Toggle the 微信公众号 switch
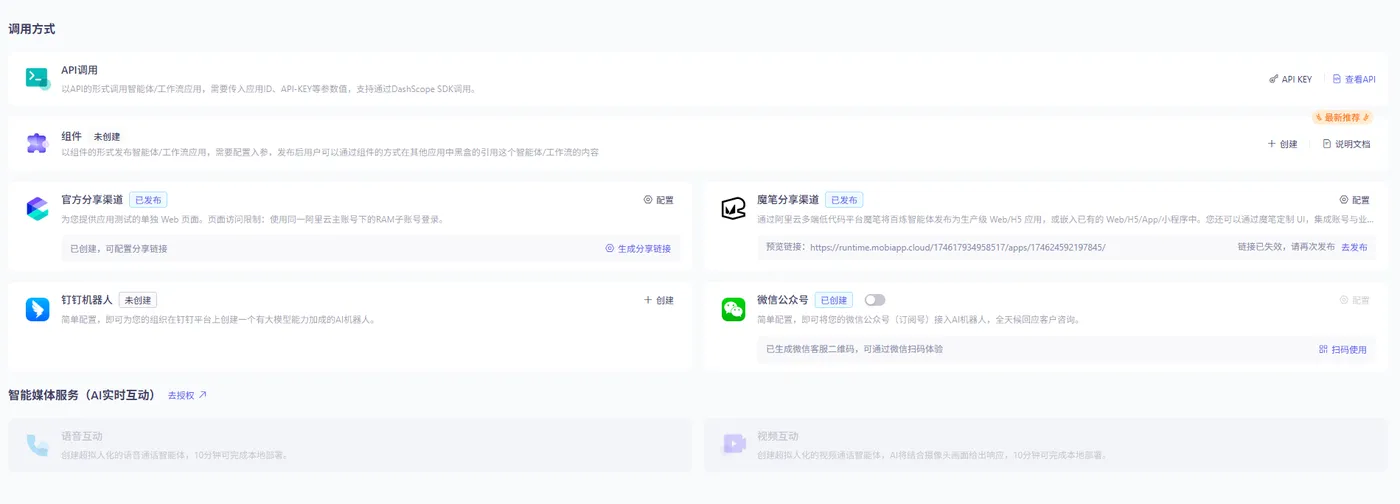This screenshot has height=504, width=1400. 875,300
